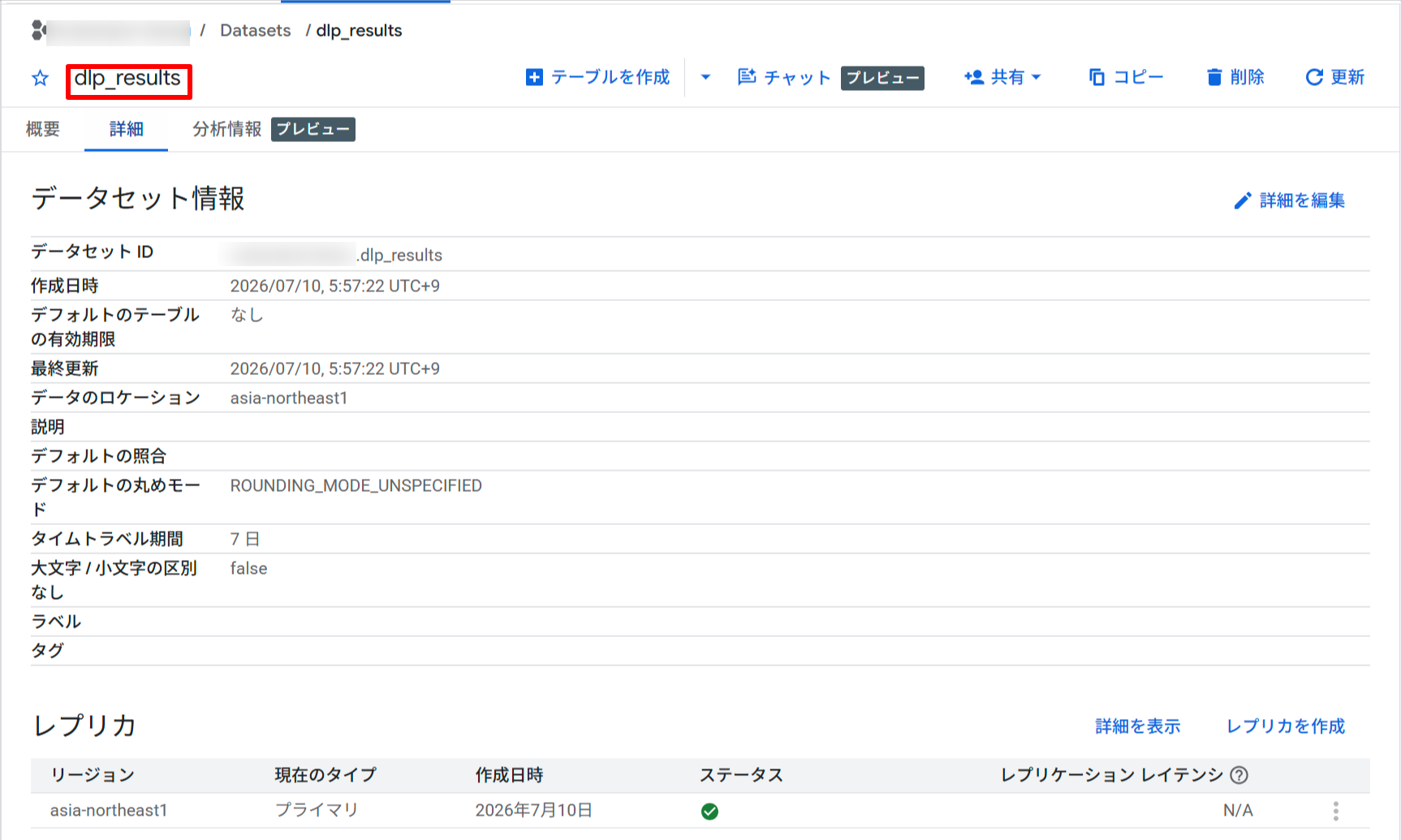The image size is (1401, 840).
Task: Click the レプリケーション レイテンシ column header
Action: coord(1111,775)
